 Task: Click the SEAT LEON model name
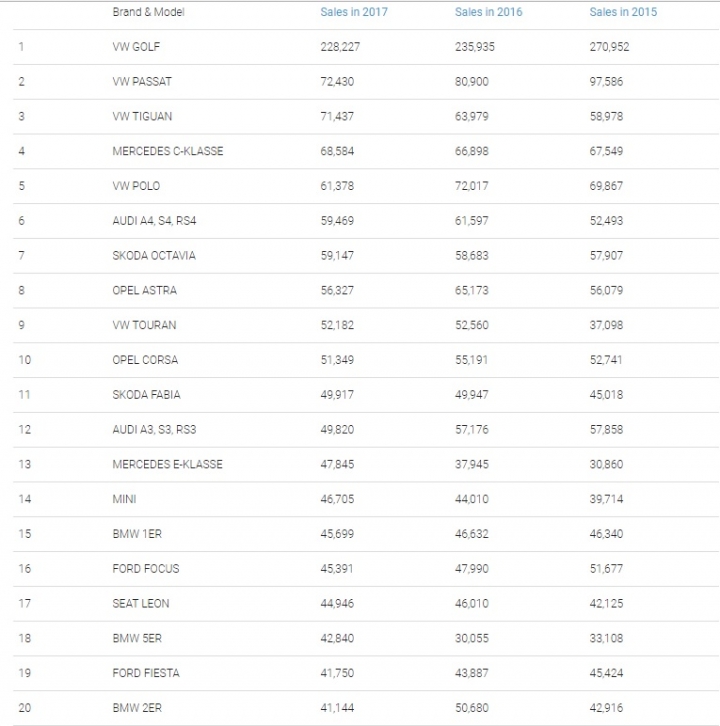pos(141,603)
